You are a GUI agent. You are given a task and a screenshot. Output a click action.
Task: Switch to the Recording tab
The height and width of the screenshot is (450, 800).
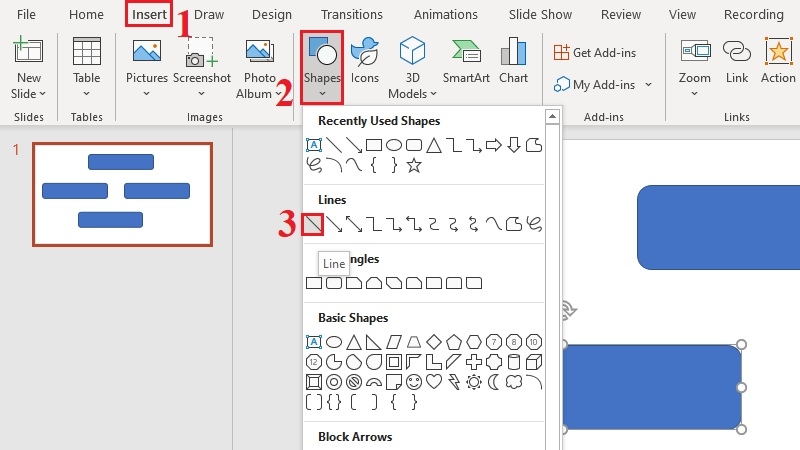point(754,14)
